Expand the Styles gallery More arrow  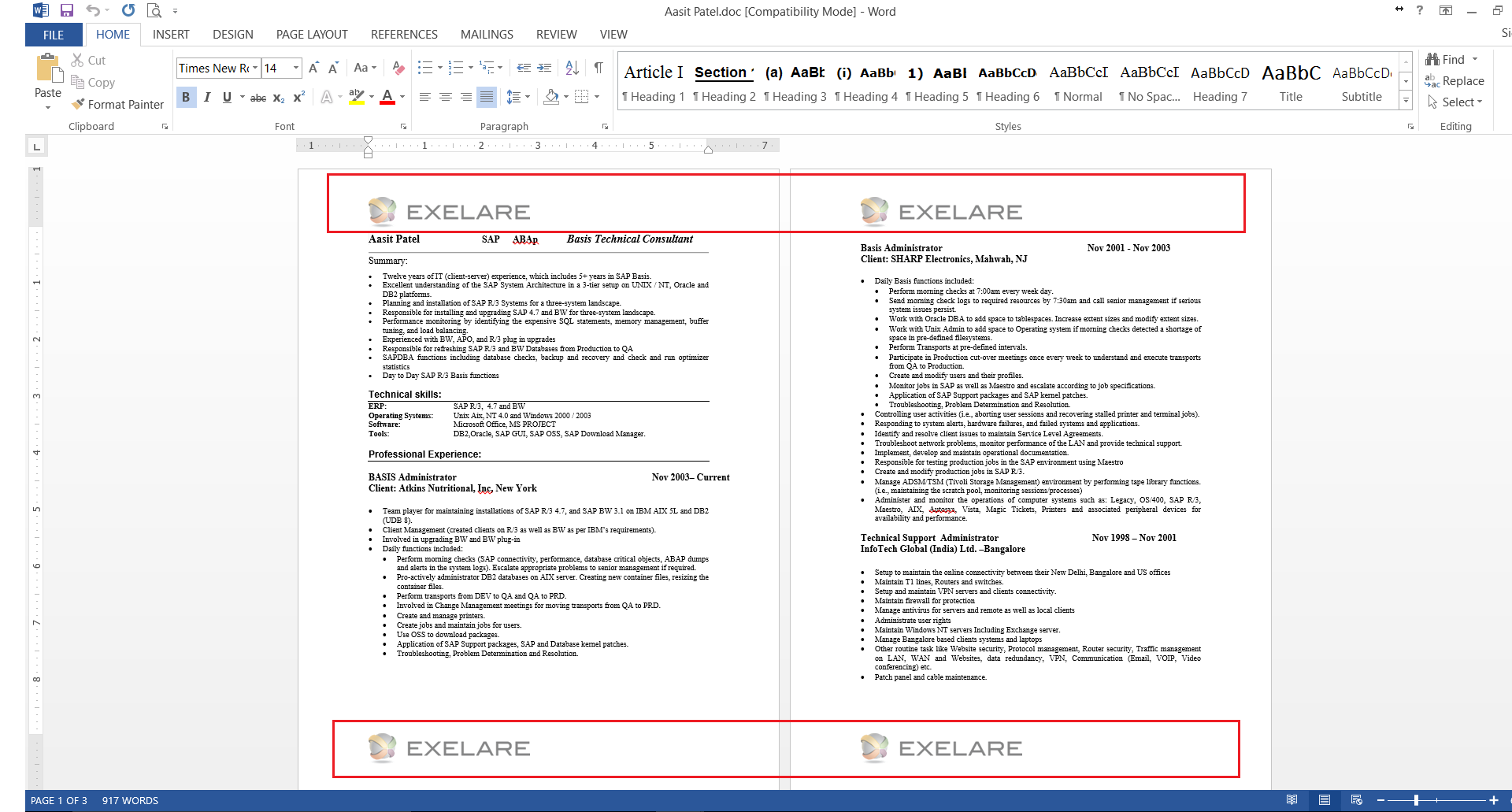click(1406, 101)
